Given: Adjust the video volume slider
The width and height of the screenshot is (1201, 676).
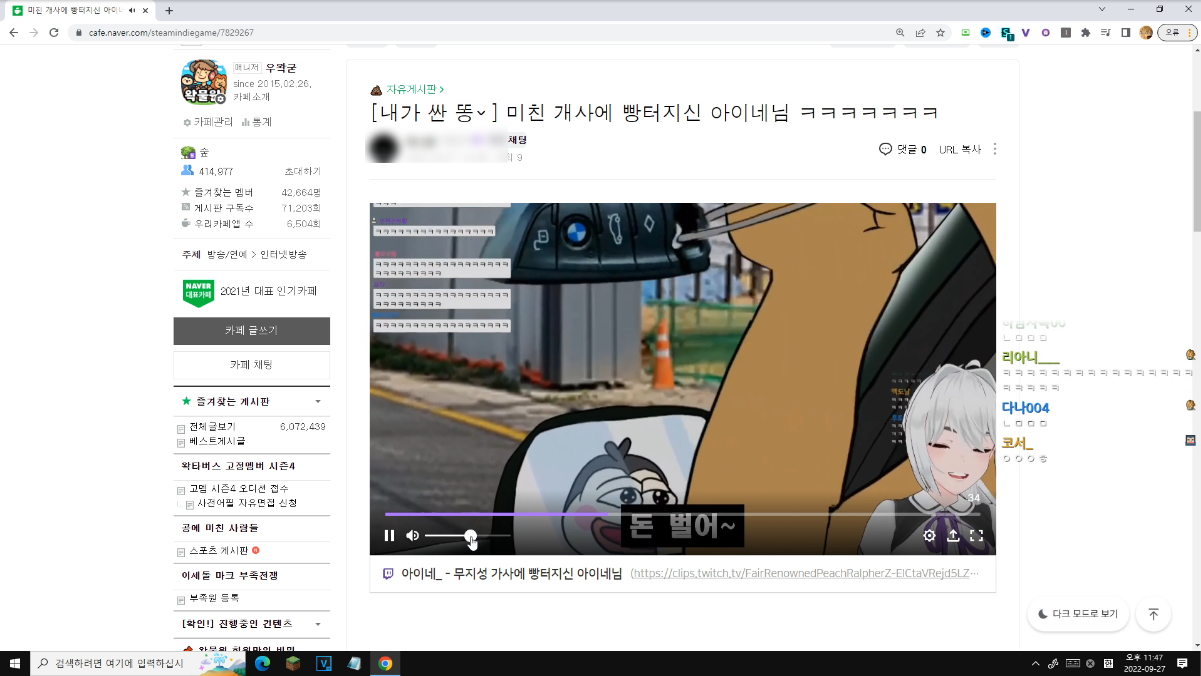Looking at the screenshot, I should [468, 536].
